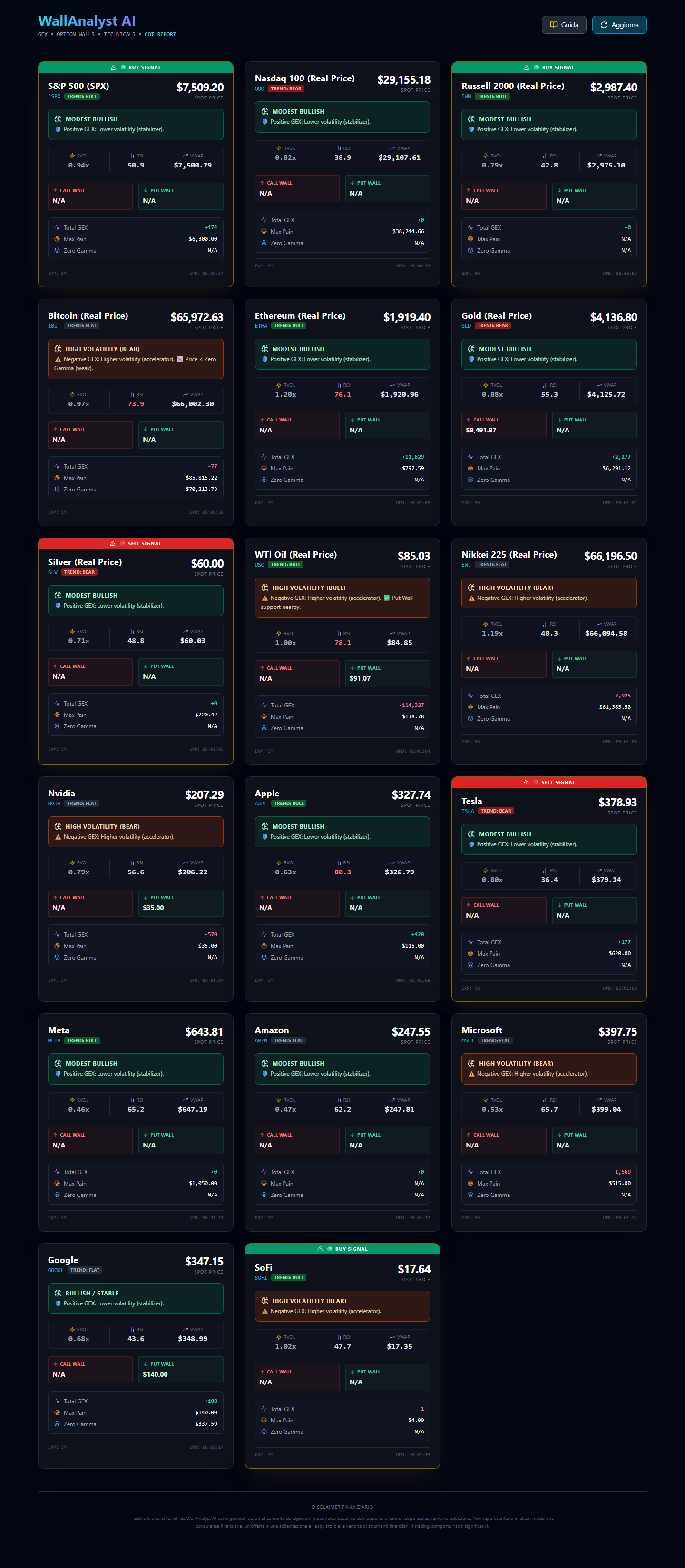Viewport: 685px width, 1568px height.
Task: Open the Guida book button
Action: click(564, 25)
